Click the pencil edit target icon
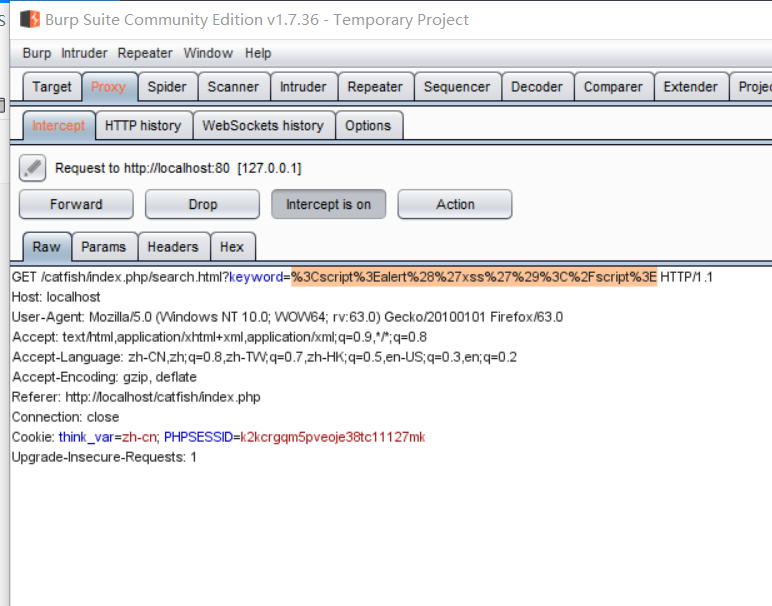 (32, 168)
